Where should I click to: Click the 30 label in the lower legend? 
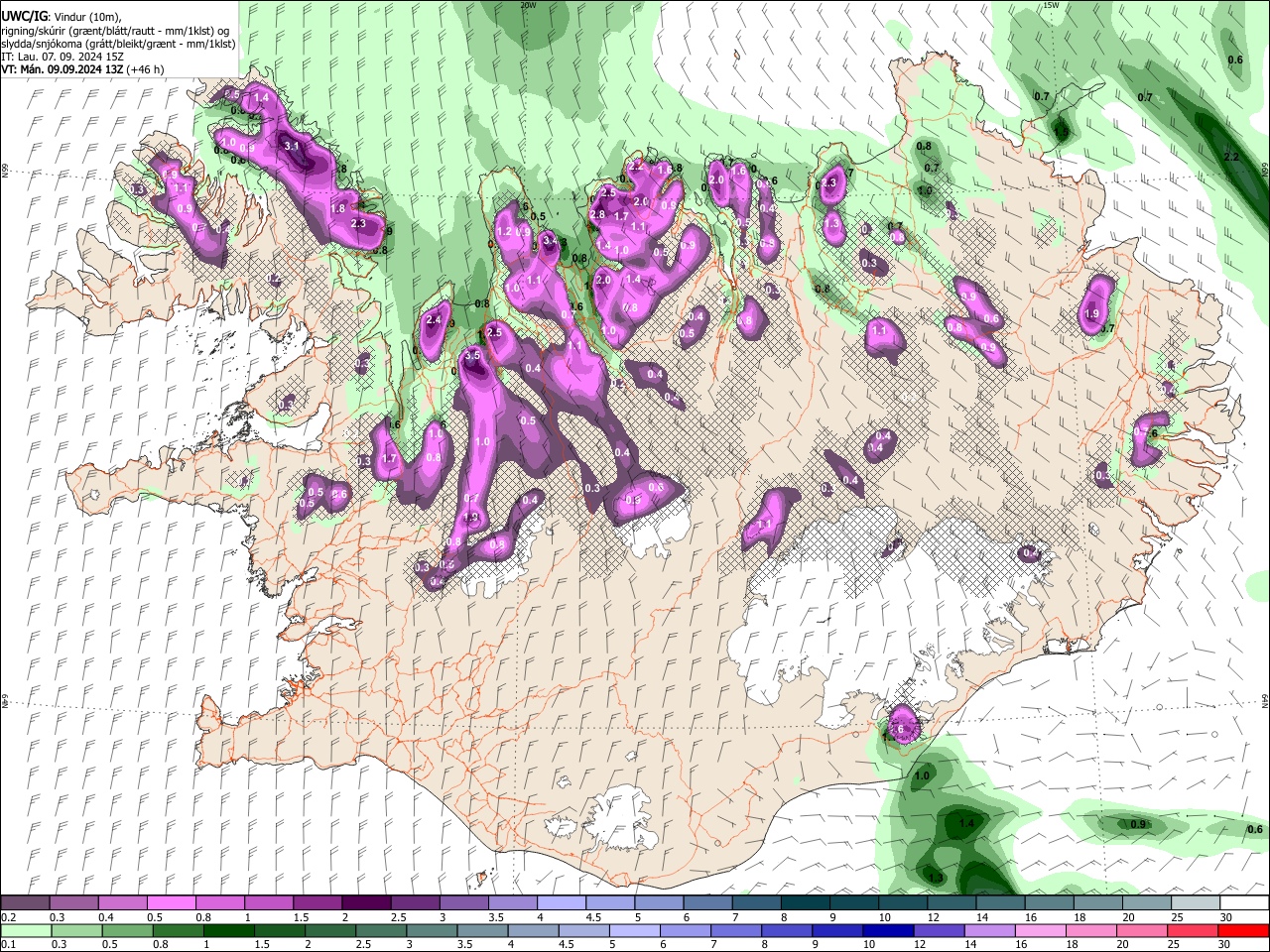coord(1226,944)
